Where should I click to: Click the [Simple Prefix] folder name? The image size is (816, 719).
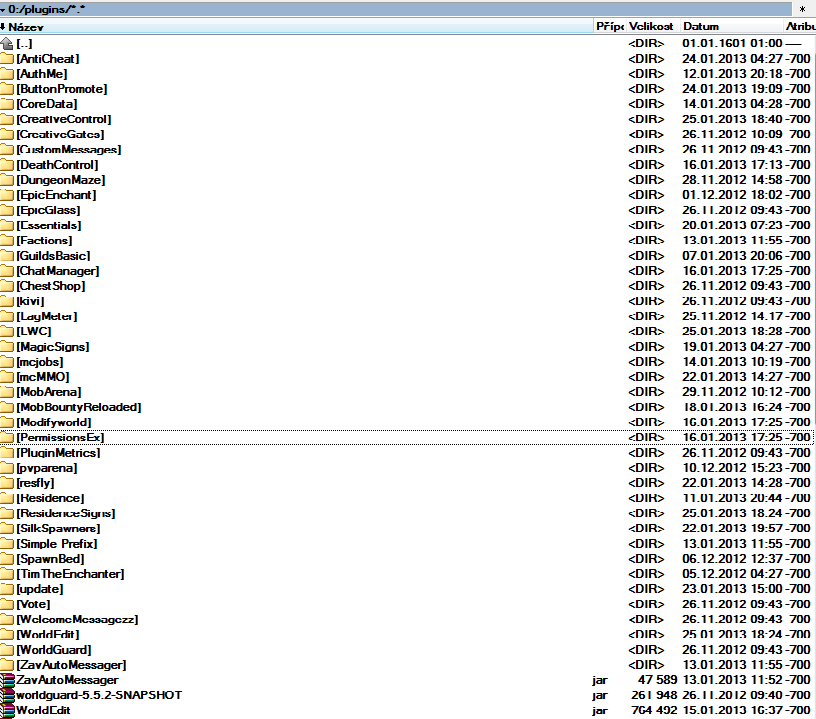click(x=57, y=544)
